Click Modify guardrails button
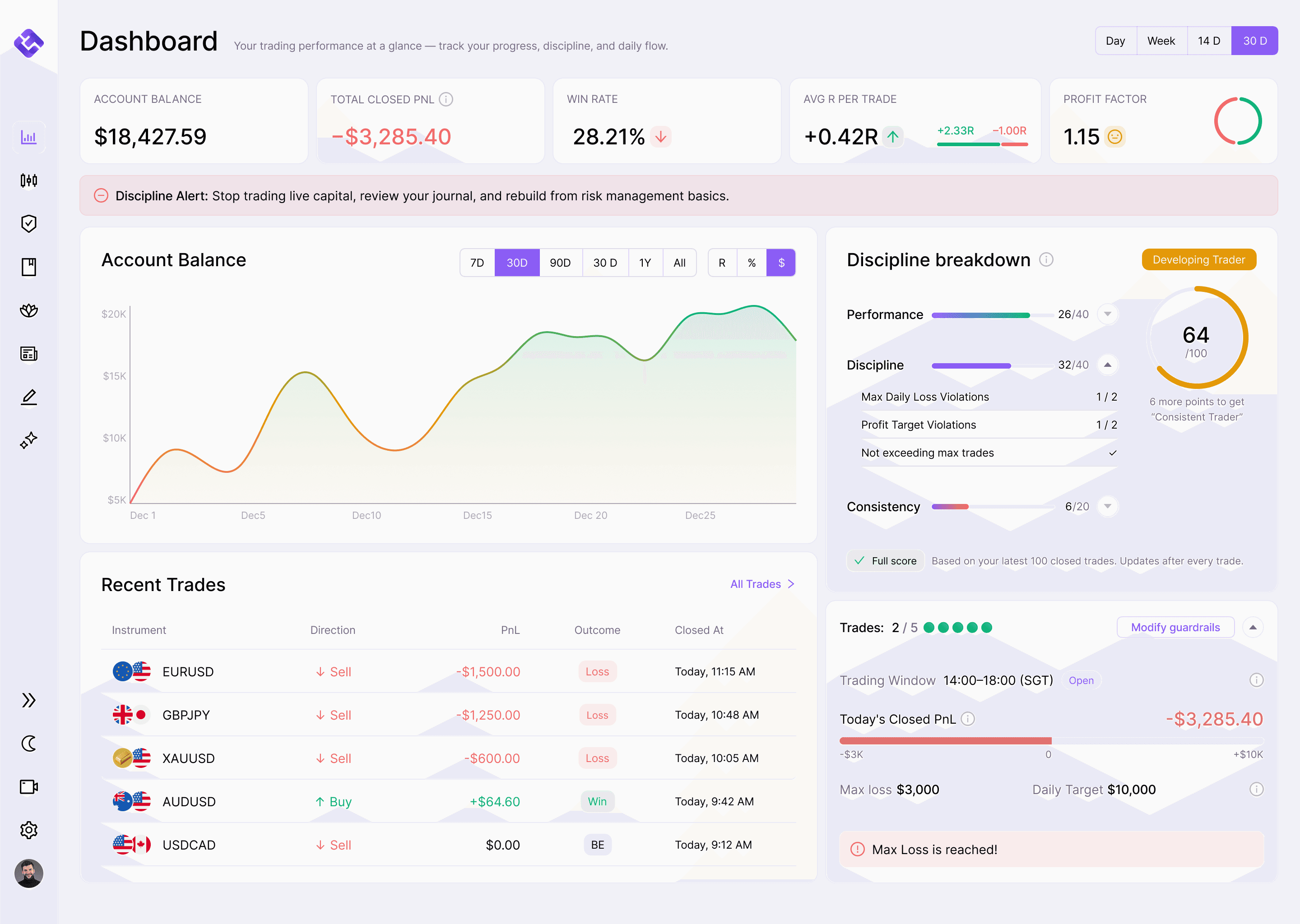1300x924 pixels. (x=1175, y=628)
